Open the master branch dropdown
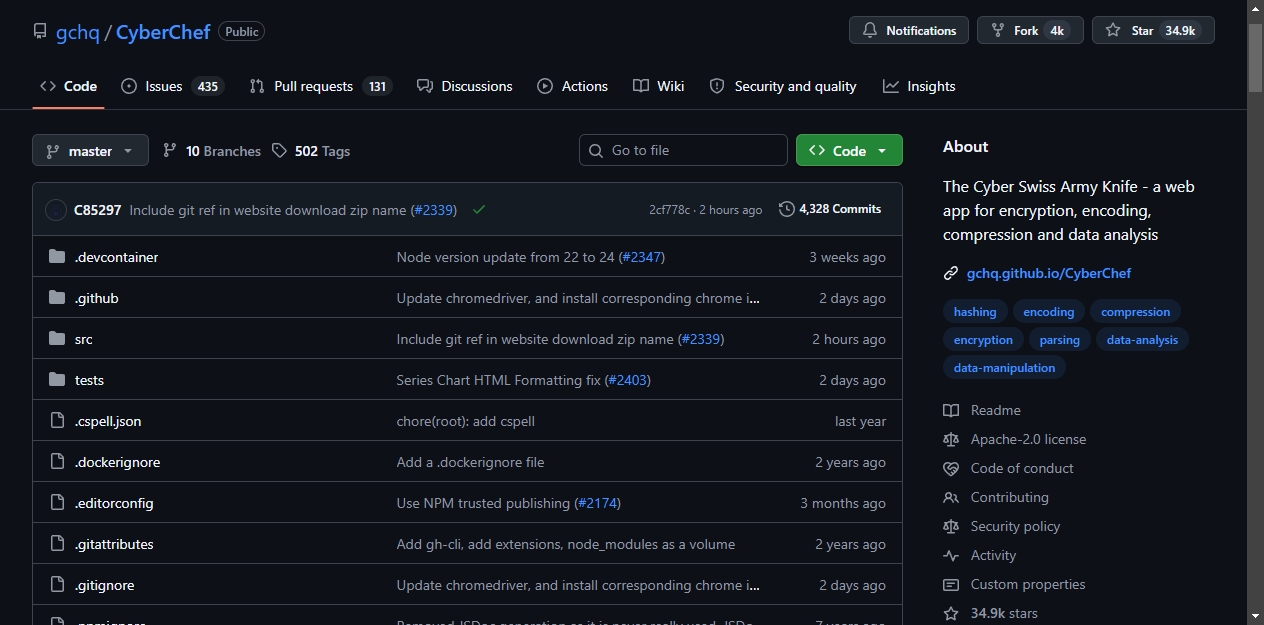The width and height of the screenshot is (1264, 625). (x=90, y=151)
